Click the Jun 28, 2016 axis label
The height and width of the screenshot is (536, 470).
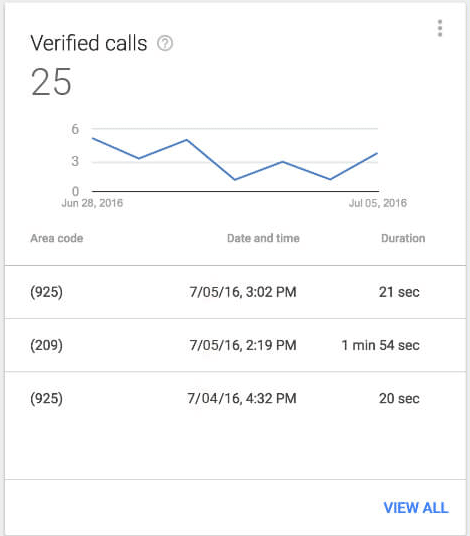92,203
